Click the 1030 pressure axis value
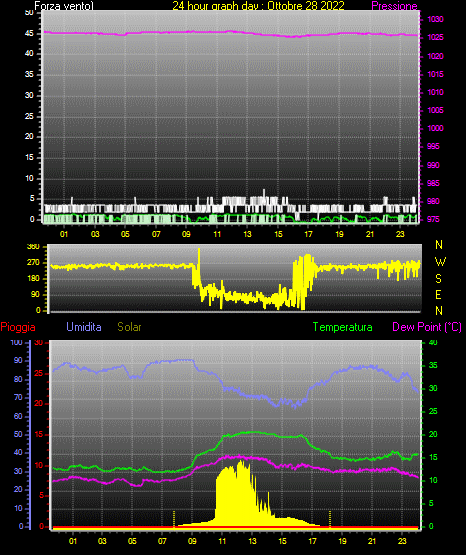The width and height of the screenshot is (466, 555). point(435,19)
